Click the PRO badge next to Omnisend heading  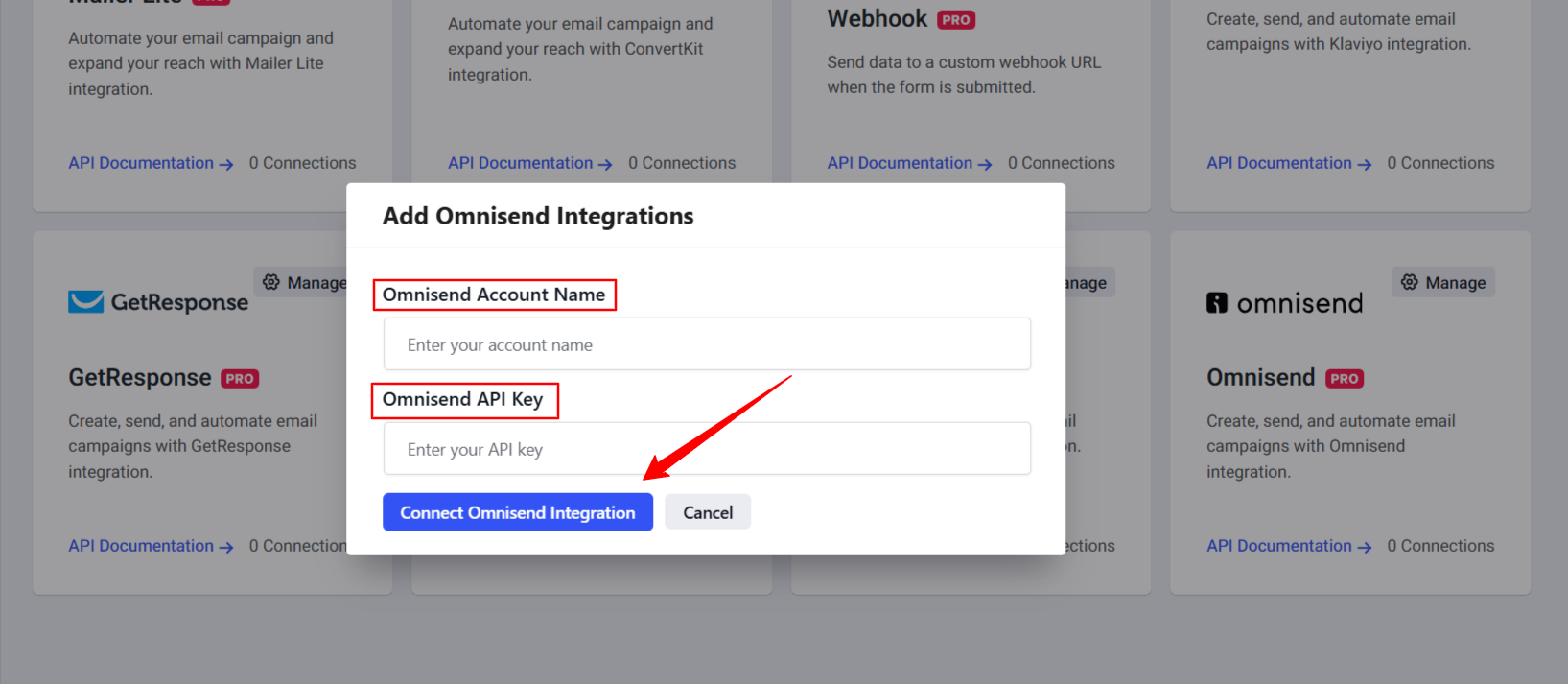point(1345,379)
